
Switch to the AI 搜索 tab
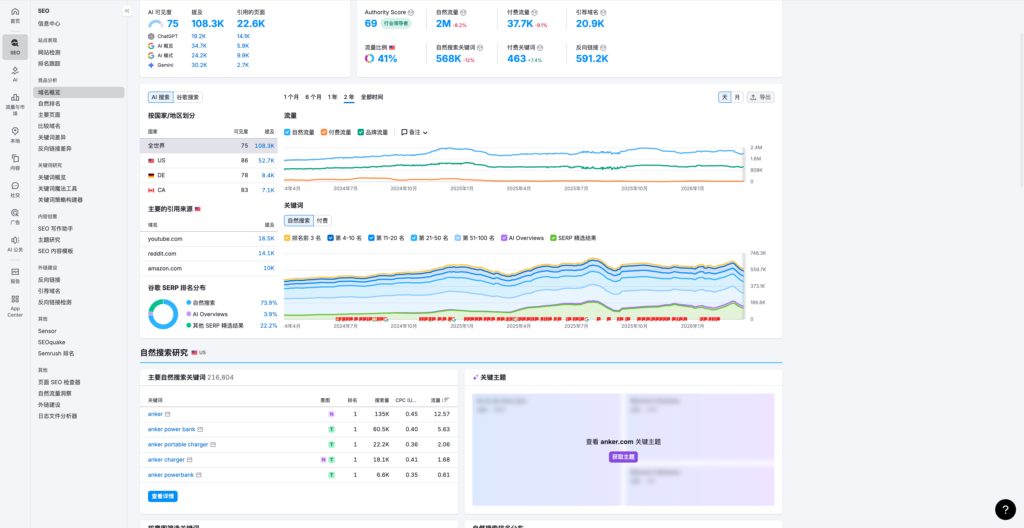[x=161, y=97]
